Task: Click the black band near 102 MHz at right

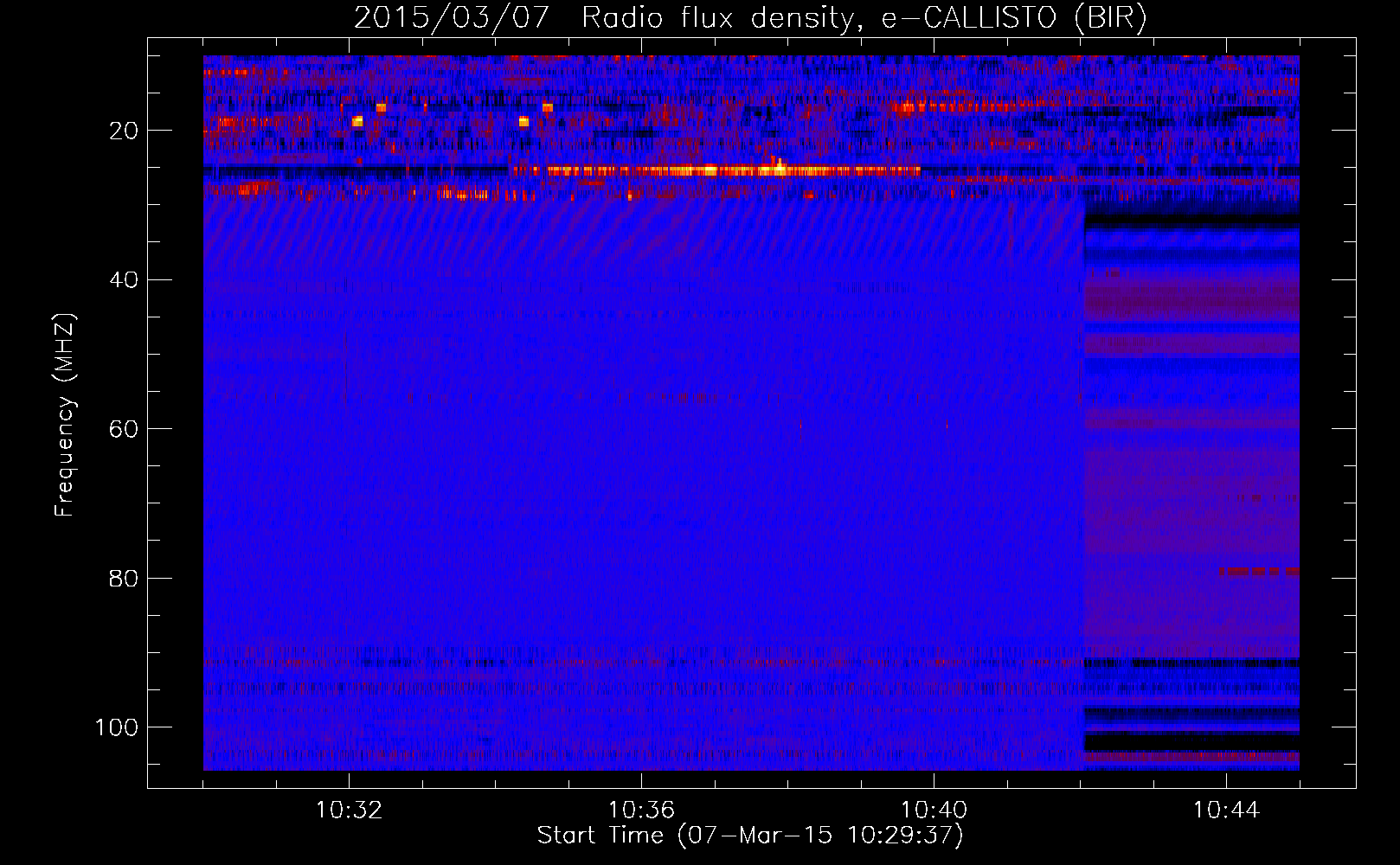Action: pyautogui.click(x=1191, y=742)
